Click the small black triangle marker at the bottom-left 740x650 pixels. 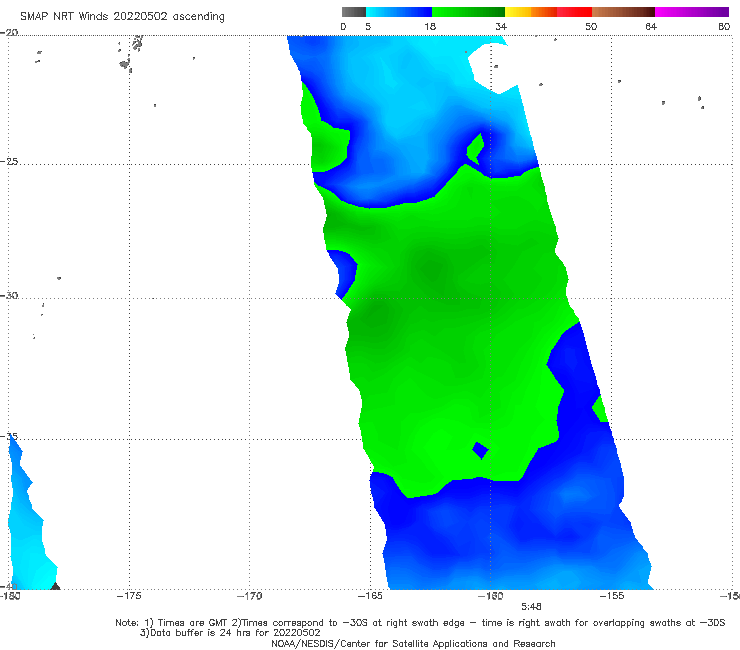coord(55,586)
